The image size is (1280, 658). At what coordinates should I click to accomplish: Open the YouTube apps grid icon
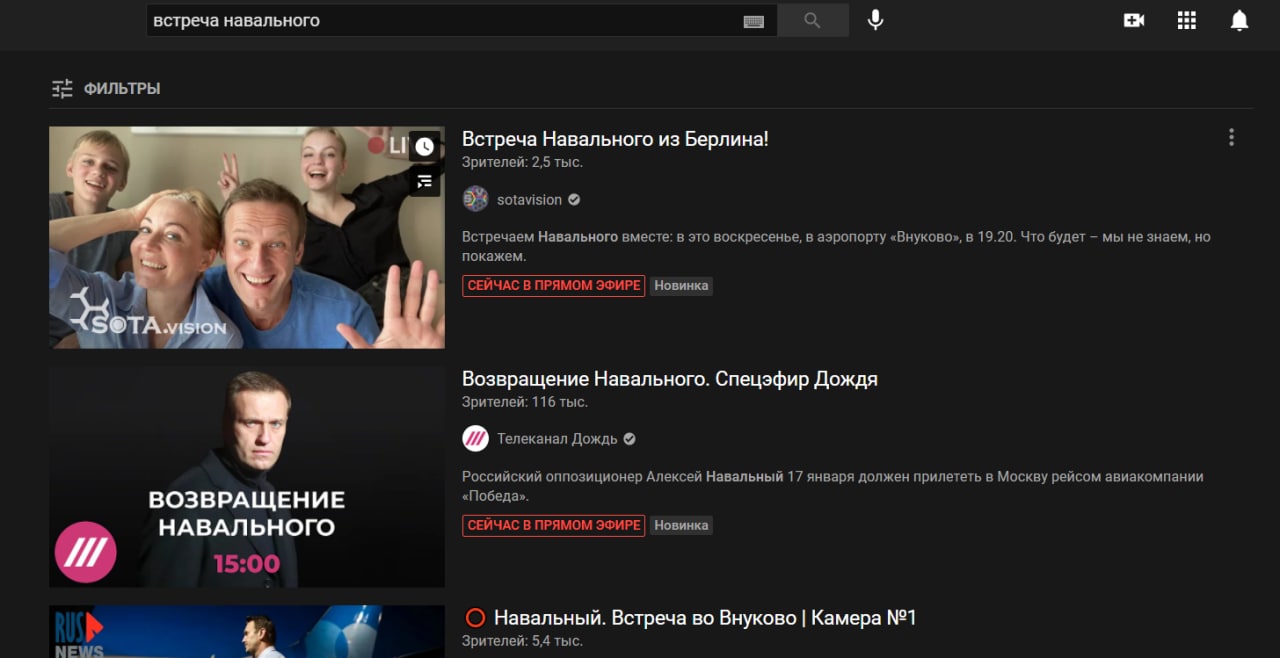[x=1187, y=20]
